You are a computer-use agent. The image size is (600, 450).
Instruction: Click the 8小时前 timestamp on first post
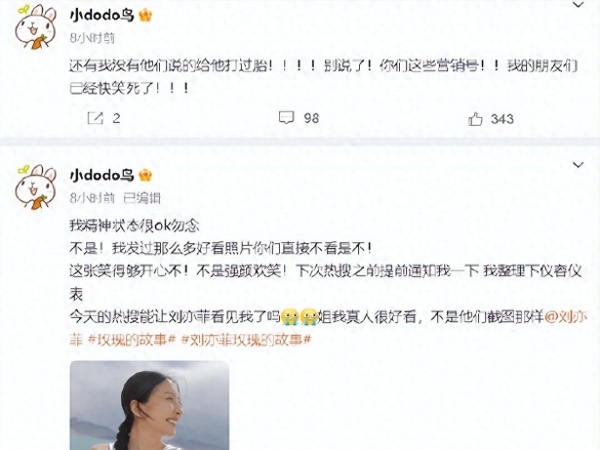pyautogui.click(x=92, y=38)
